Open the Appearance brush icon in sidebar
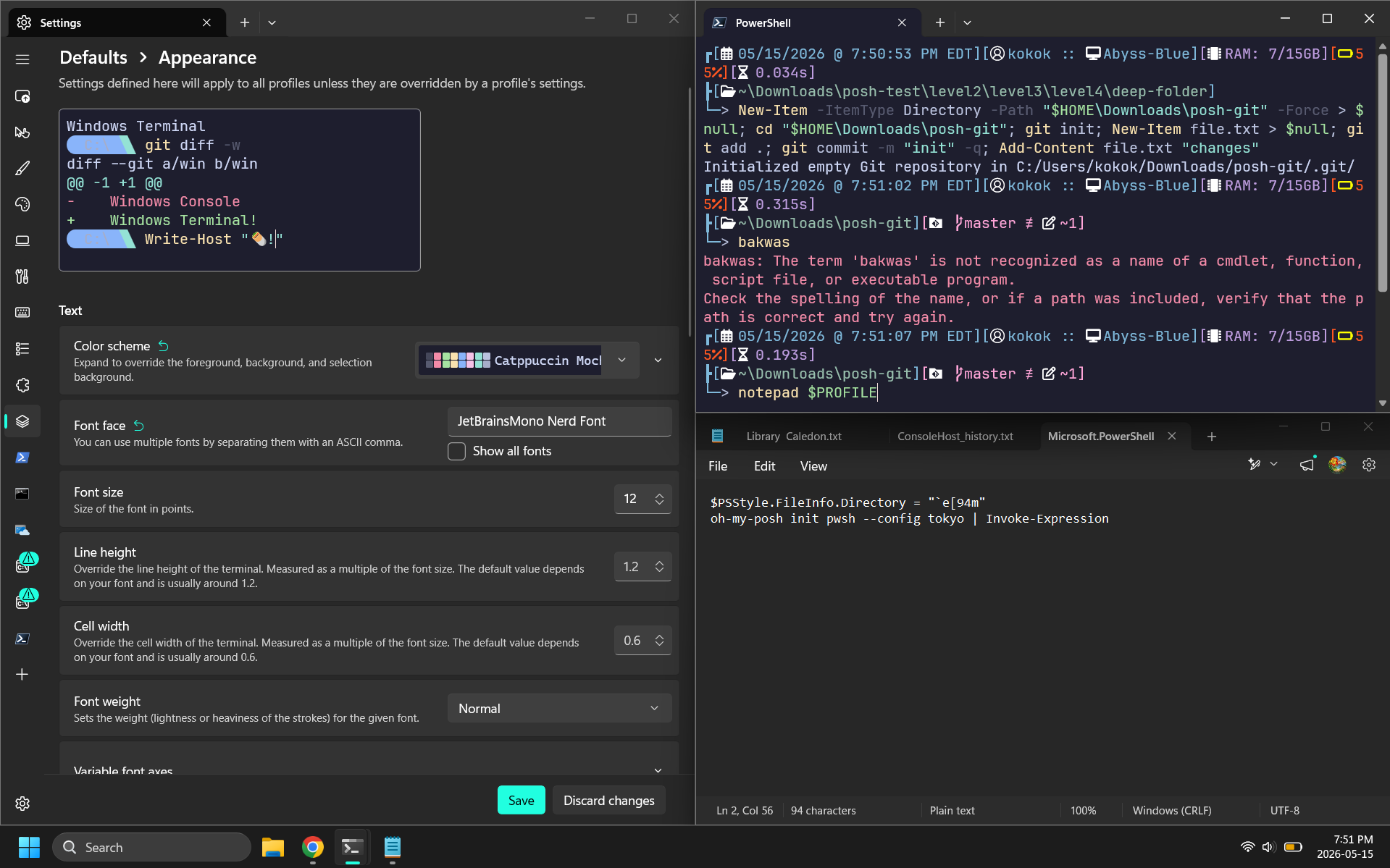Viewport: 1390px width, 868px height. pyautogui.click(x=22, y=168)
